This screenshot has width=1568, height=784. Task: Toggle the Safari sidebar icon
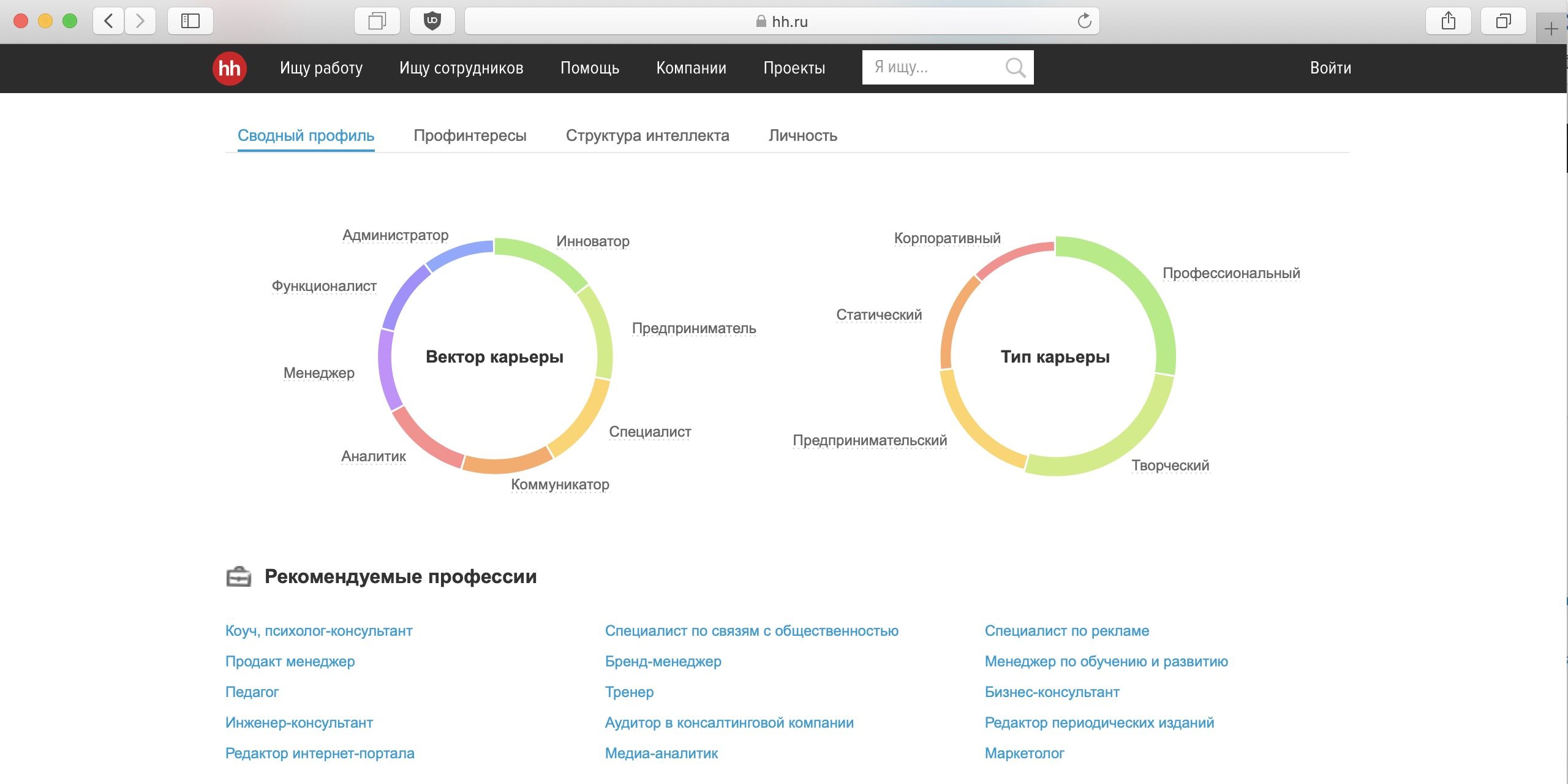[x=190, y=21]
